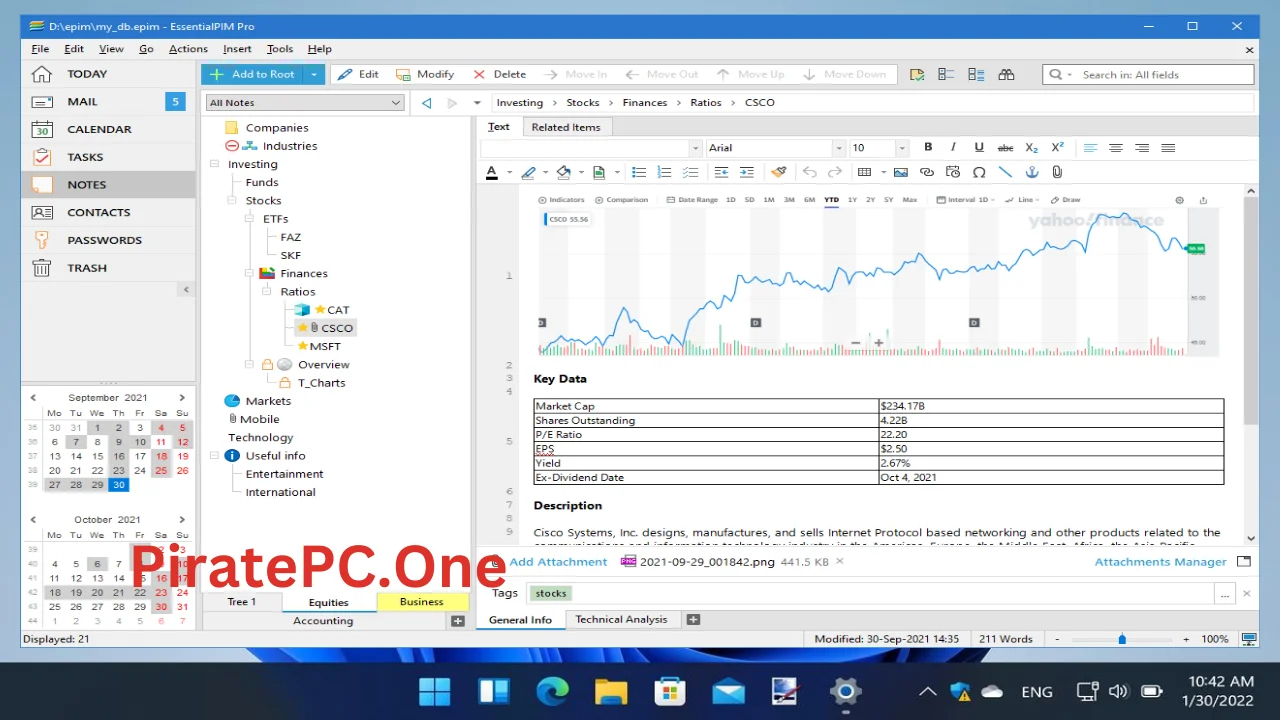Switch to the Technical Analysis tab
Screen dimensions: 1280x720
621,619
